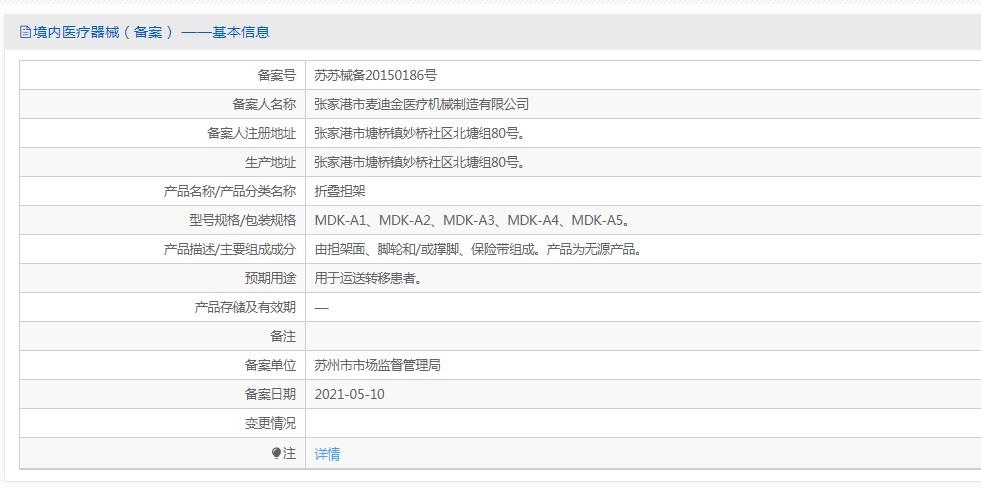The width and height of the screenshot is (981, 498).
Task: Click the address value in 生产地址 row
Action: pyautogui.click(x=419, y=162)
